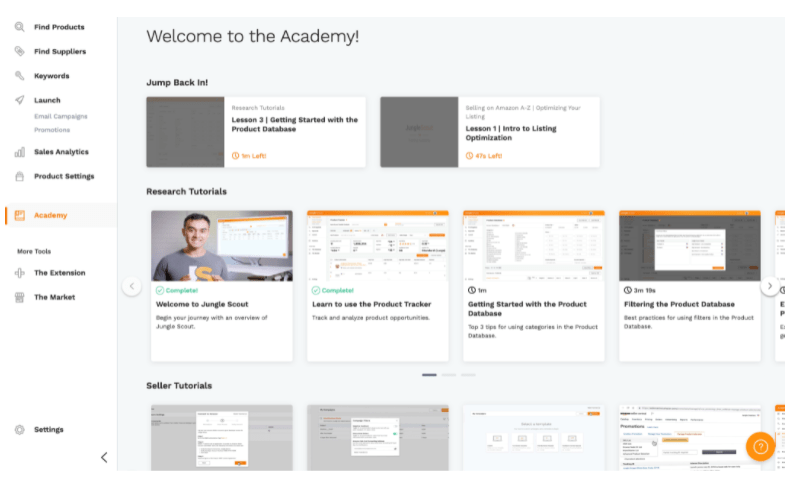This screenshot has height=487, width=795.
Task: Open The Market under More Tools
Action: pyautogui.click(x=54, y=297)
